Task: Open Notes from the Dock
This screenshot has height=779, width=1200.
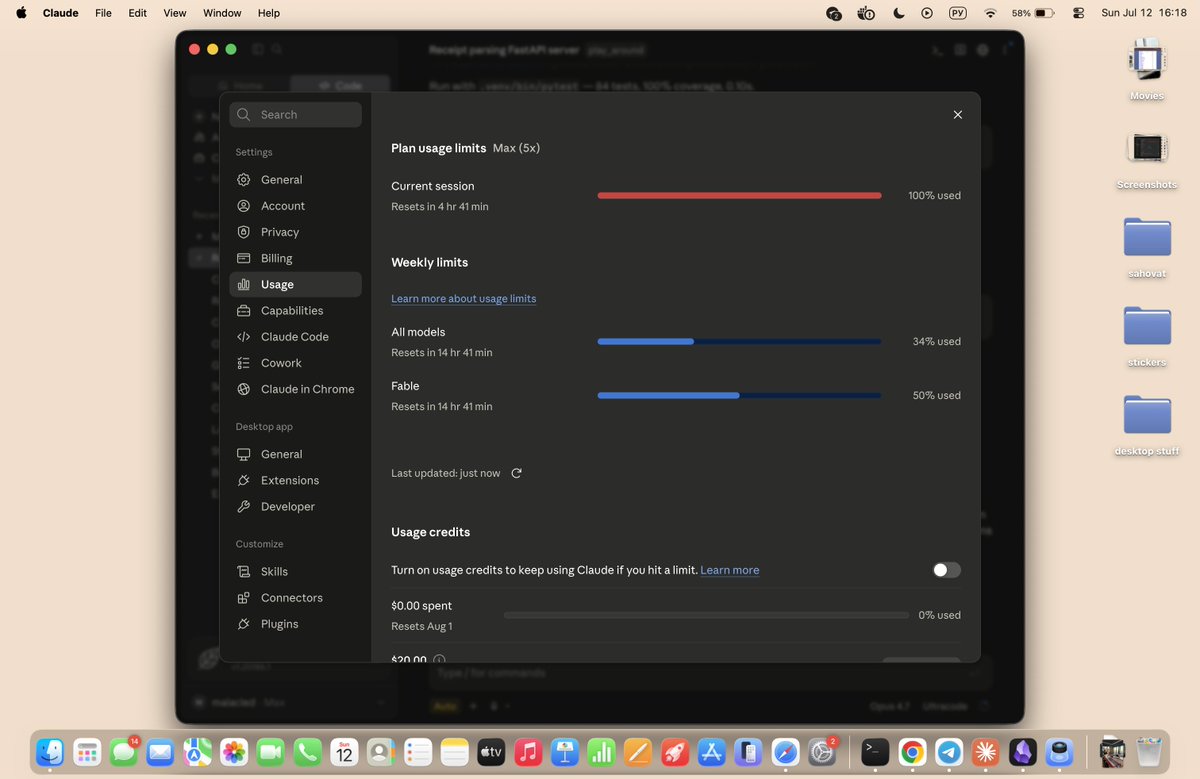Action: tap(454, 752)
